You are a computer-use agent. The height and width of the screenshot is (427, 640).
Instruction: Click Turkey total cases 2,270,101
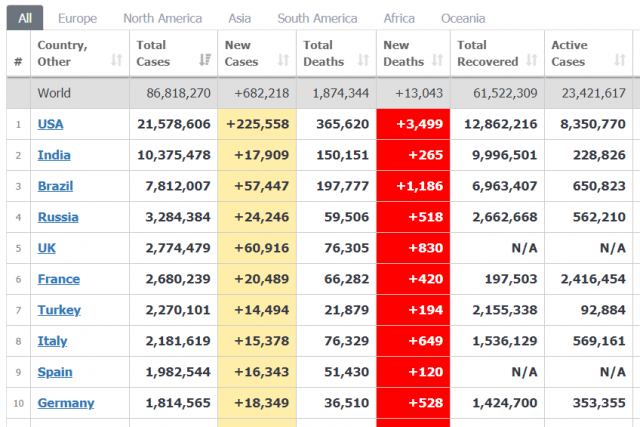(178, 310)
